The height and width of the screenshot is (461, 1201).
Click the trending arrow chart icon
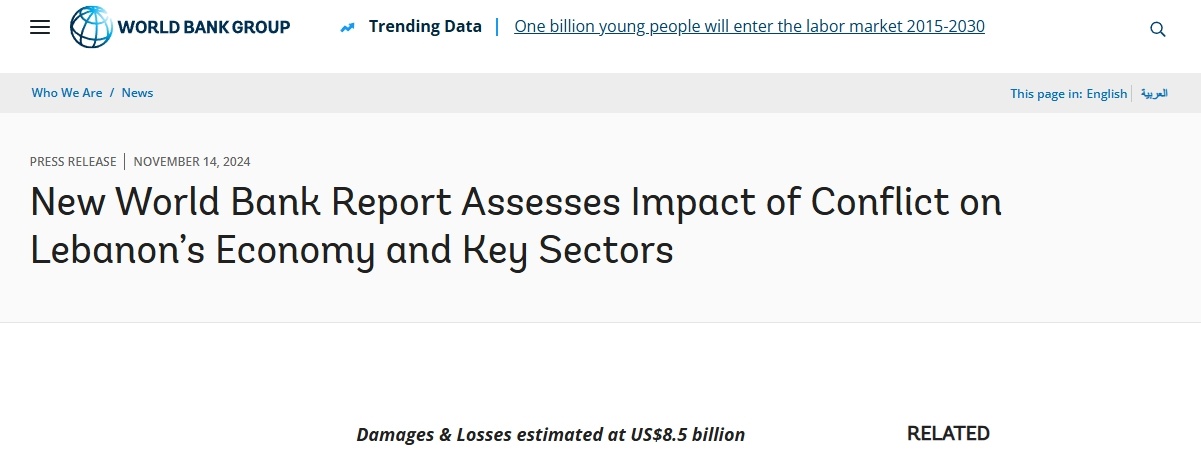point(347,27)
